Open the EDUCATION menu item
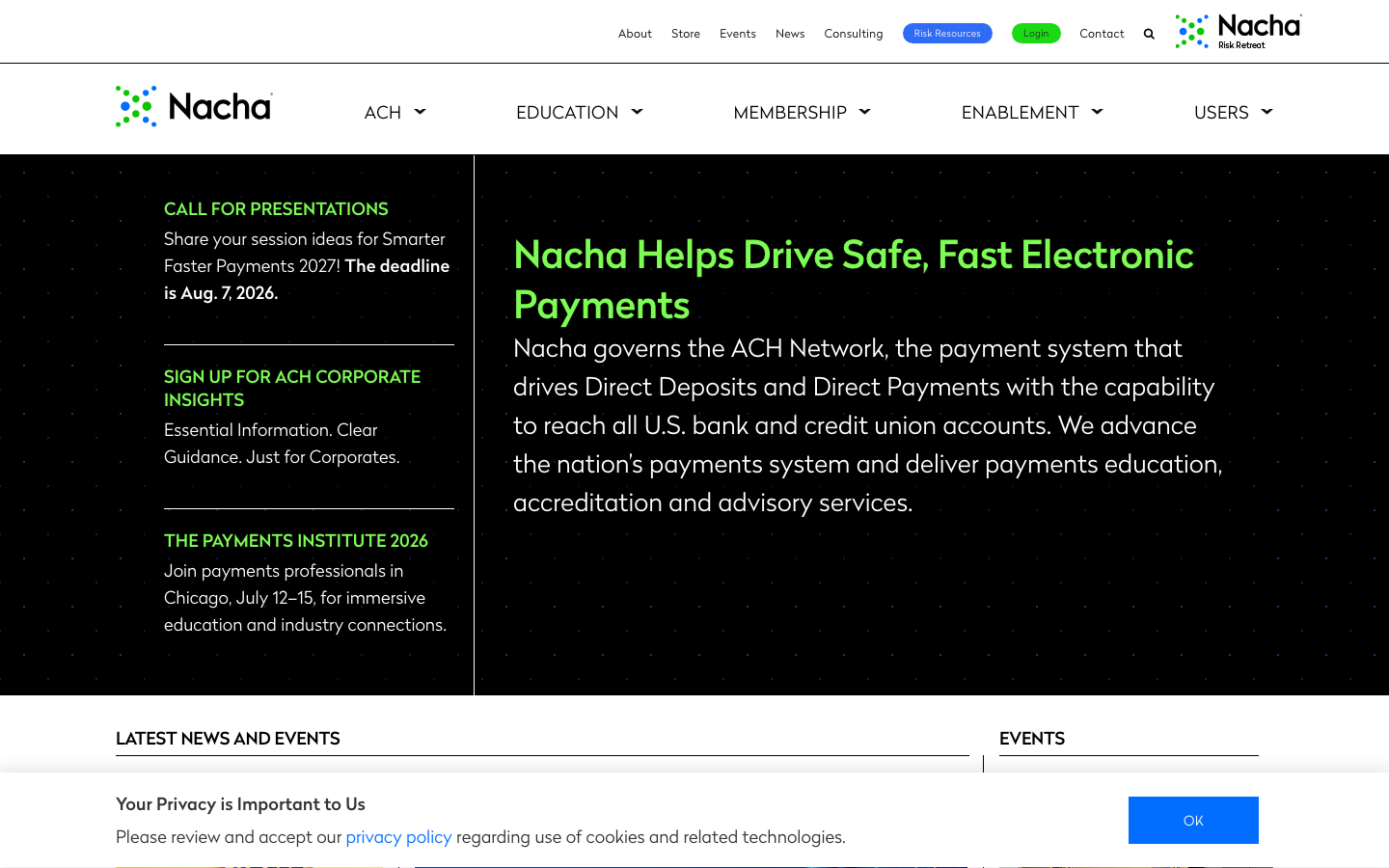1389x868 pixels. point(567,113)
